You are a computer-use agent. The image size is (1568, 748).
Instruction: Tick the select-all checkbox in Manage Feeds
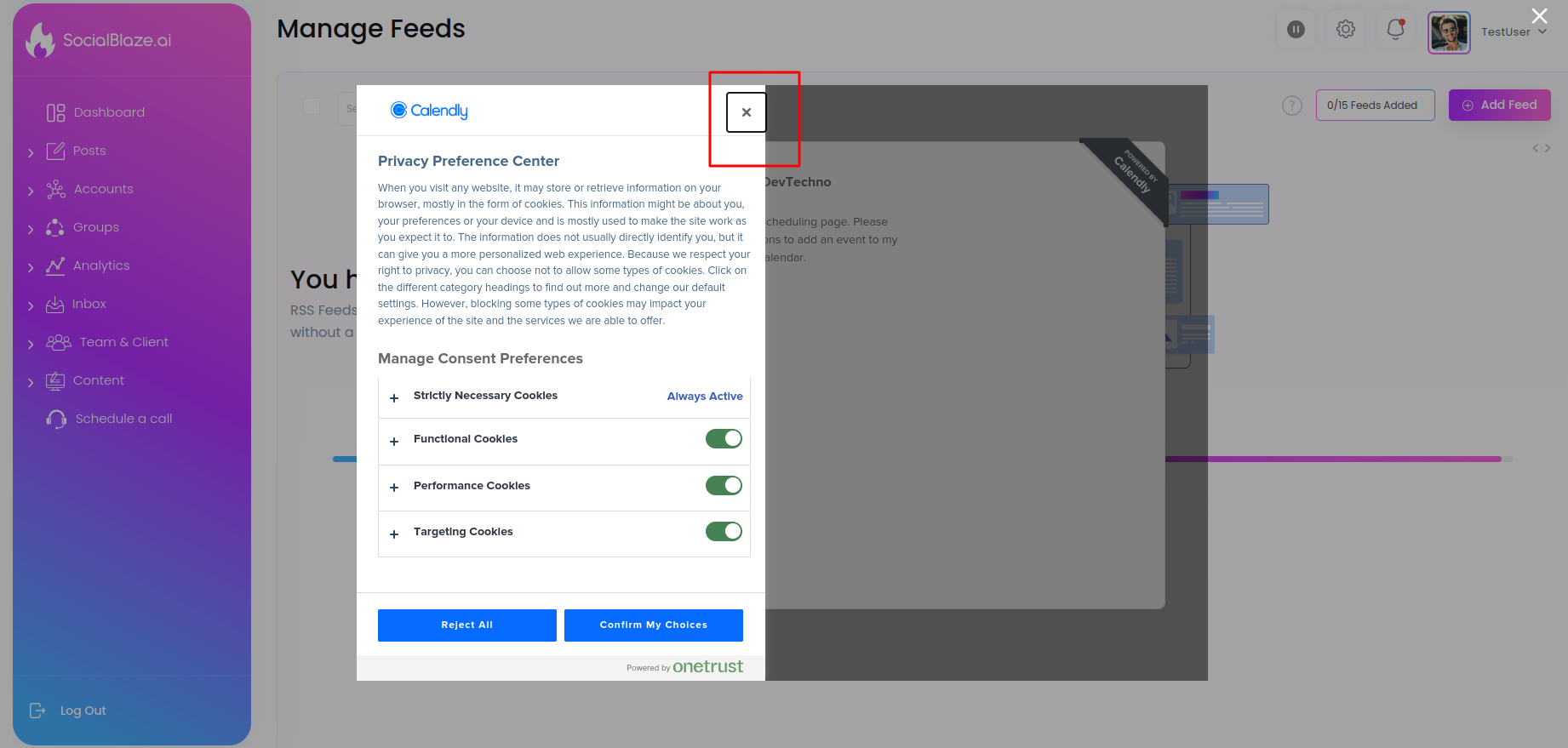[312, 106]
